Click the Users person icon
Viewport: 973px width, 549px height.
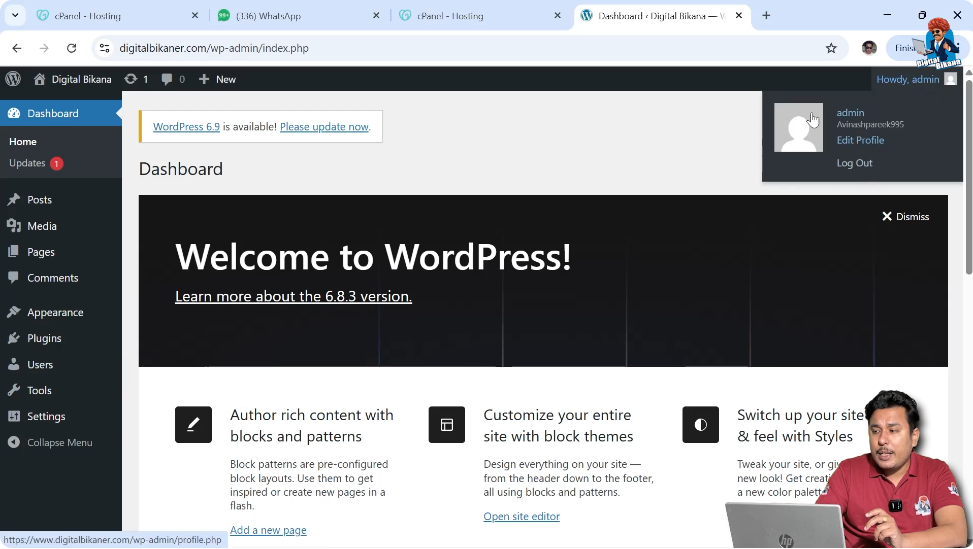13,364
